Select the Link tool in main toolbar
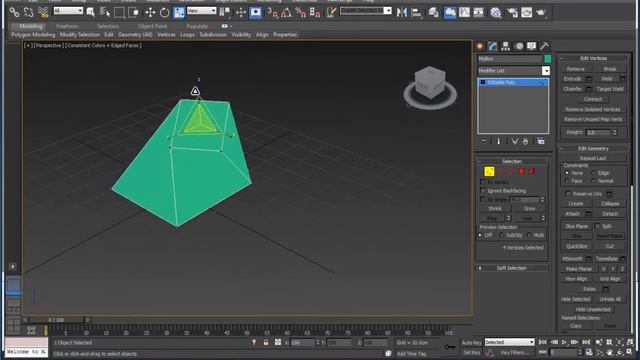This screenshot has width=640, height=360. 14,12
